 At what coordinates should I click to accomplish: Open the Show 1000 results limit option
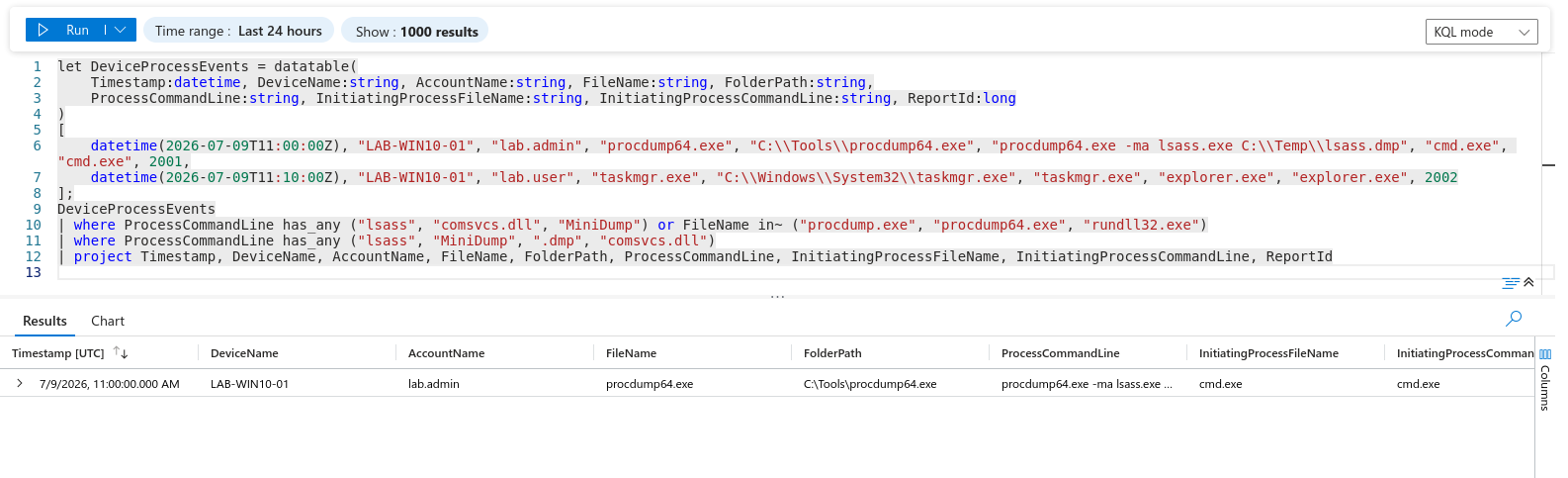click(416, 32)
